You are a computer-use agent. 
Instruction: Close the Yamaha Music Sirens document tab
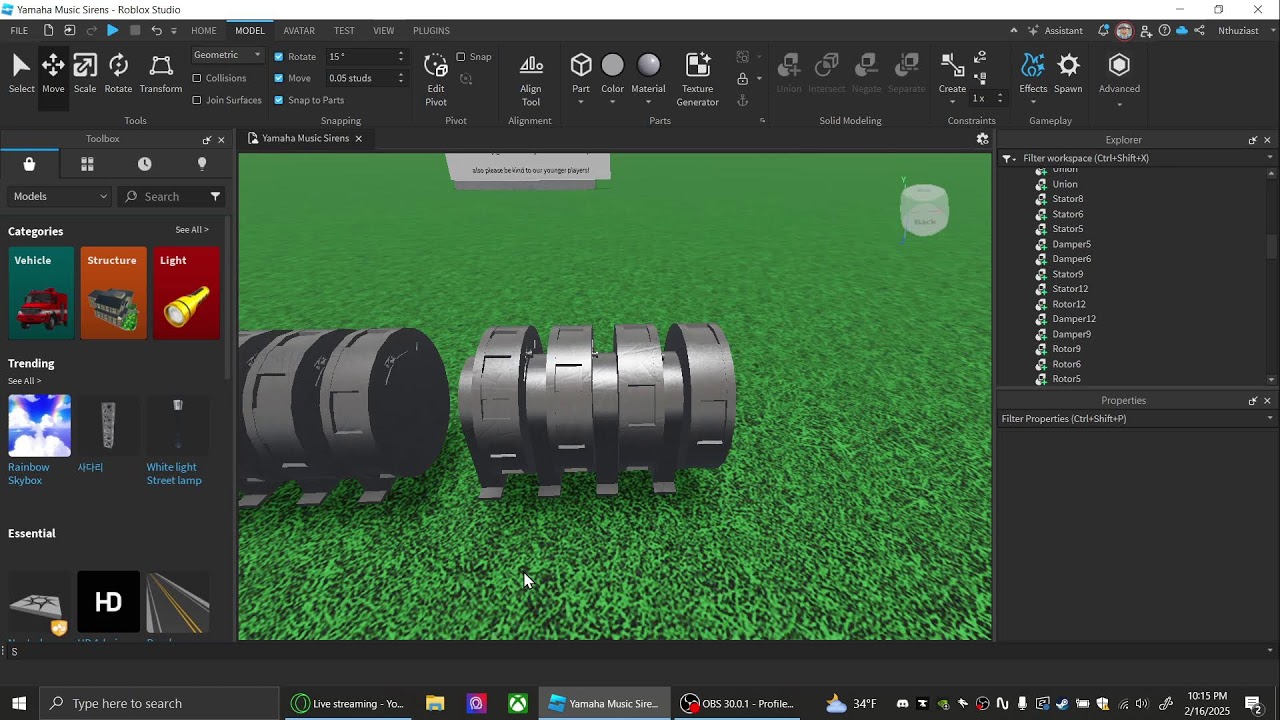coord(358,139)
